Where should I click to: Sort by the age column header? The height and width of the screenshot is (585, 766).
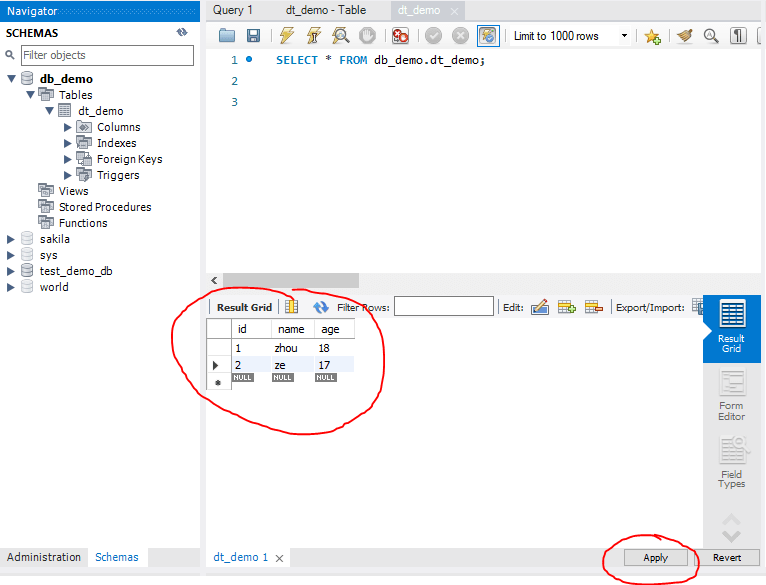334,329
